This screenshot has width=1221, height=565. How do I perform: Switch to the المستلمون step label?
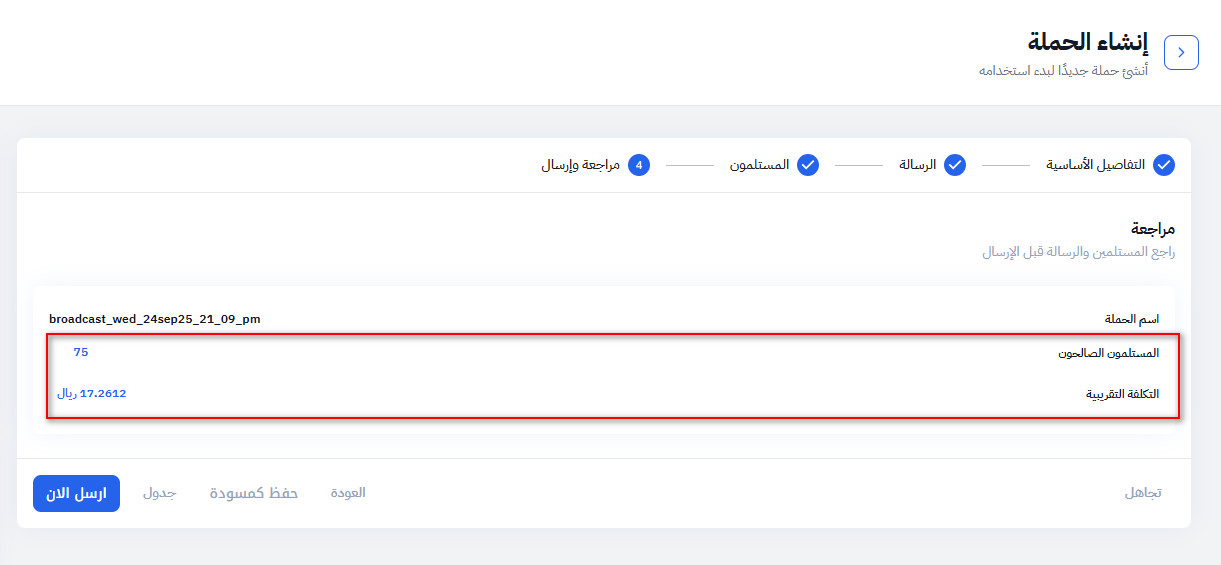[x=759, y=165]
